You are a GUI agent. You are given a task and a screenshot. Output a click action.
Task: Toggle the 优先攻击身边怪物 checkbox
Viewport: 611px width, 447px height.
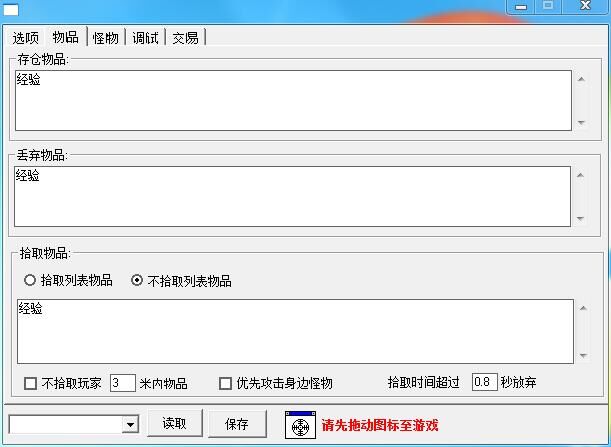point(225,383)
